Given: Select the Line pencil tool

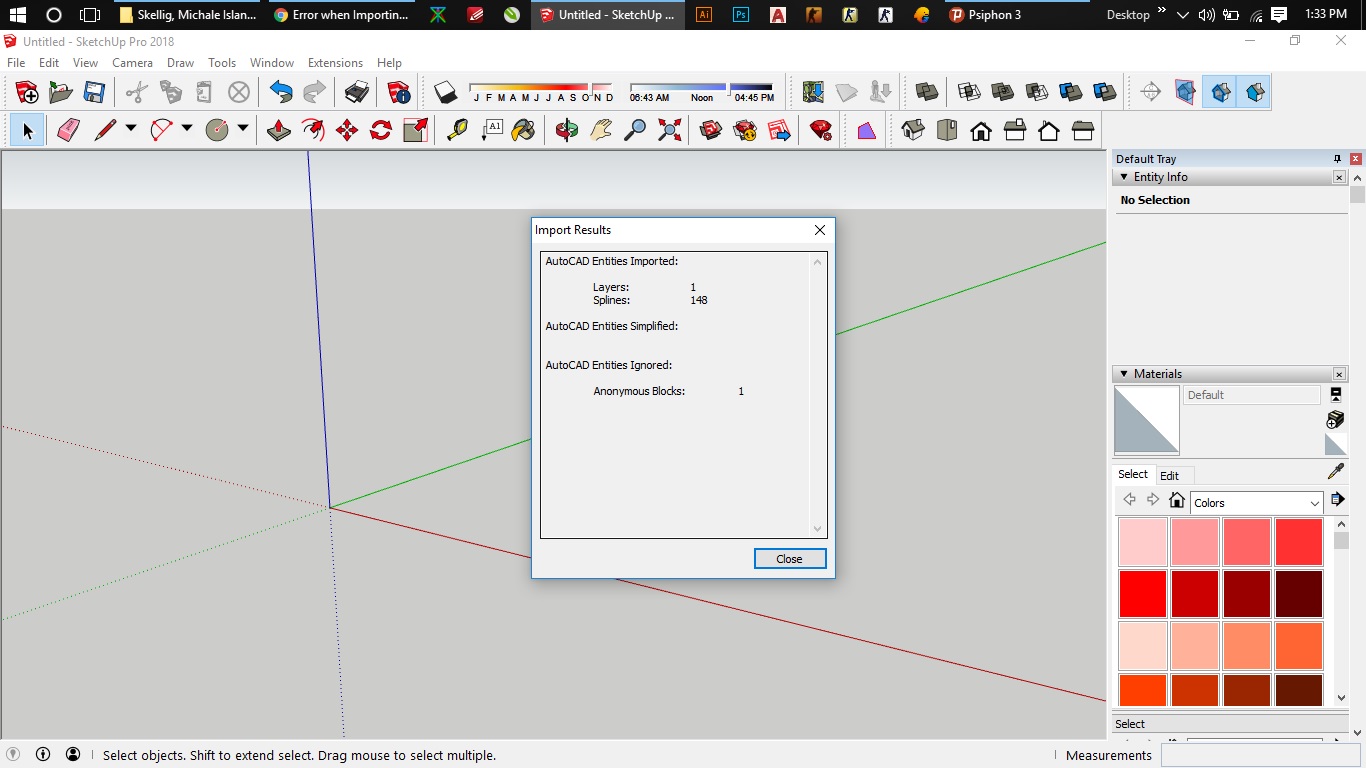Looking at the screenshot, I should [x=105, y=130].
